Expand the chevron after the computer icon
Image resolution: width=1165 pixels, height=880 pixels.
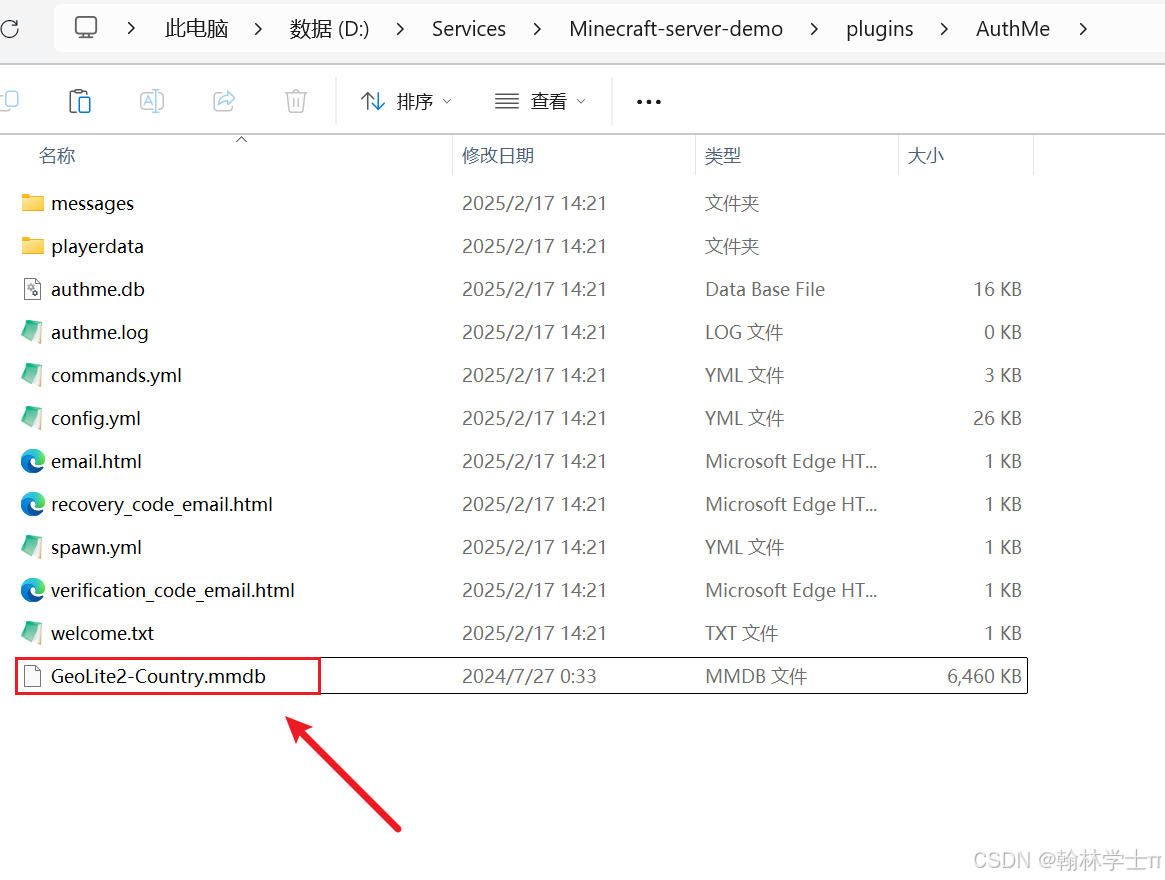pyautogui.click(x=132, y=28)
